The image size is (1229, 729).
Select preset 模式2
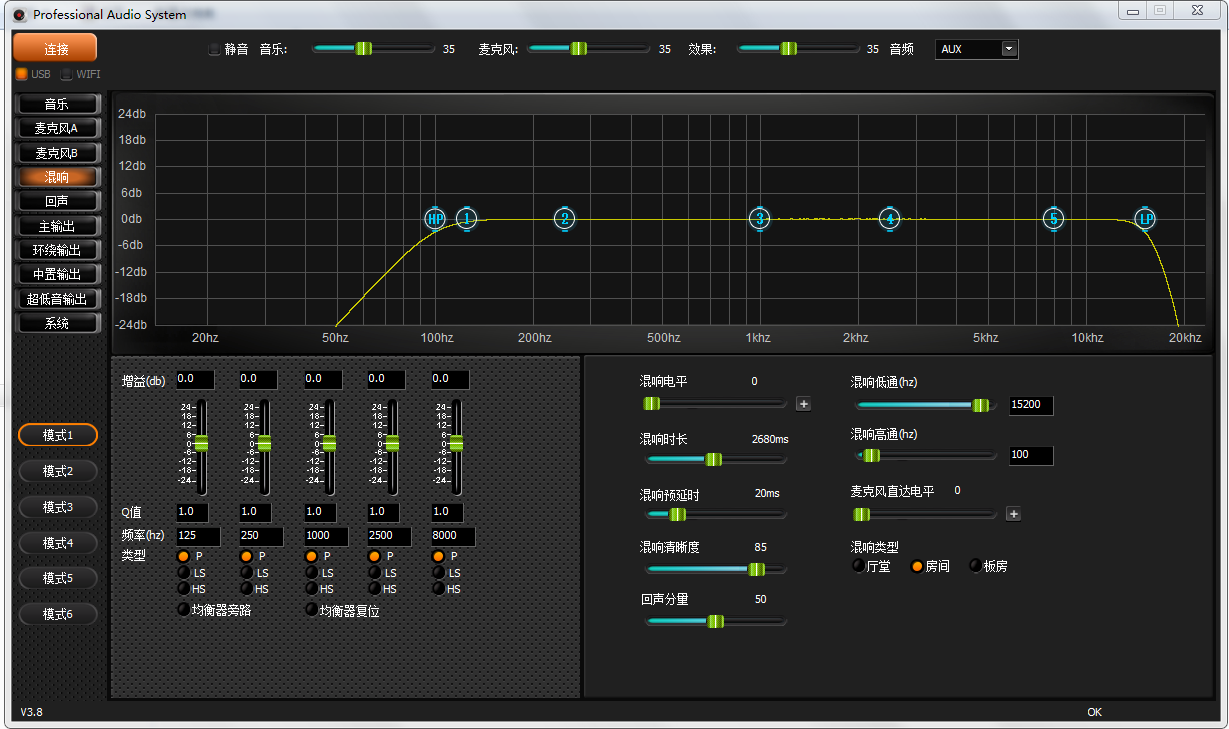pyautogui.click(x=58, y=471)
